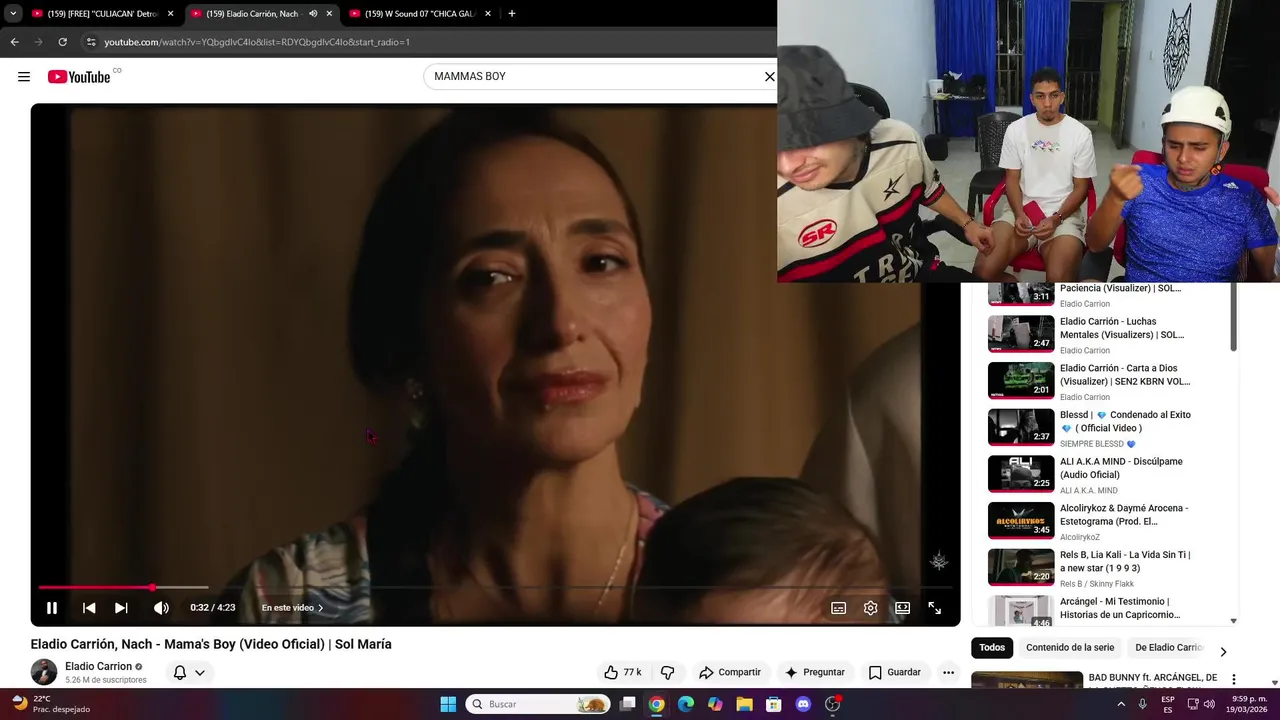Switch to theater mode
Screen dimensions: 1280x720
click(903, 608)
